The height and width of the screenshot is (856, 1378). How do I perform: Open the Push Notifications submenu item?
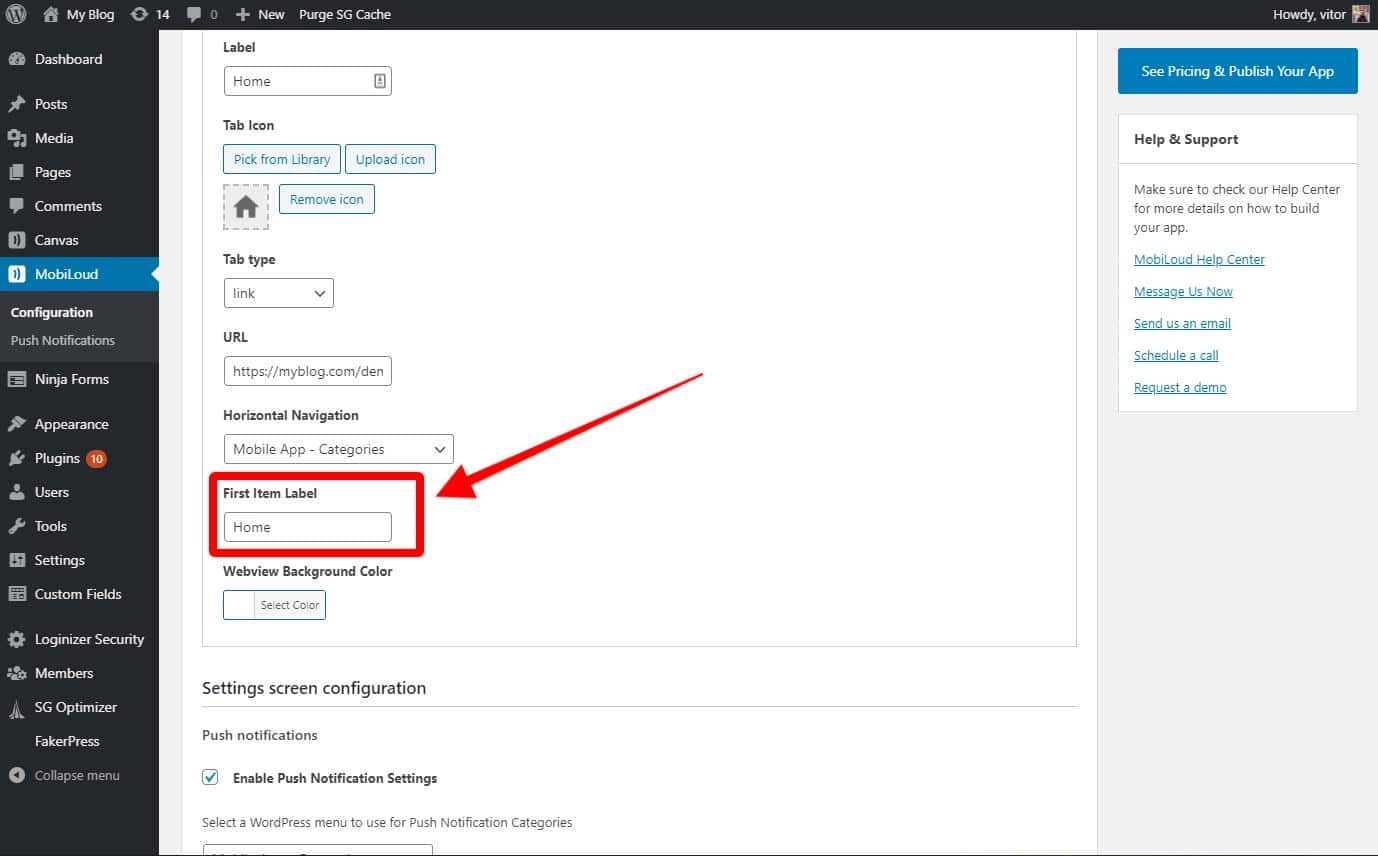coord(63,340)
